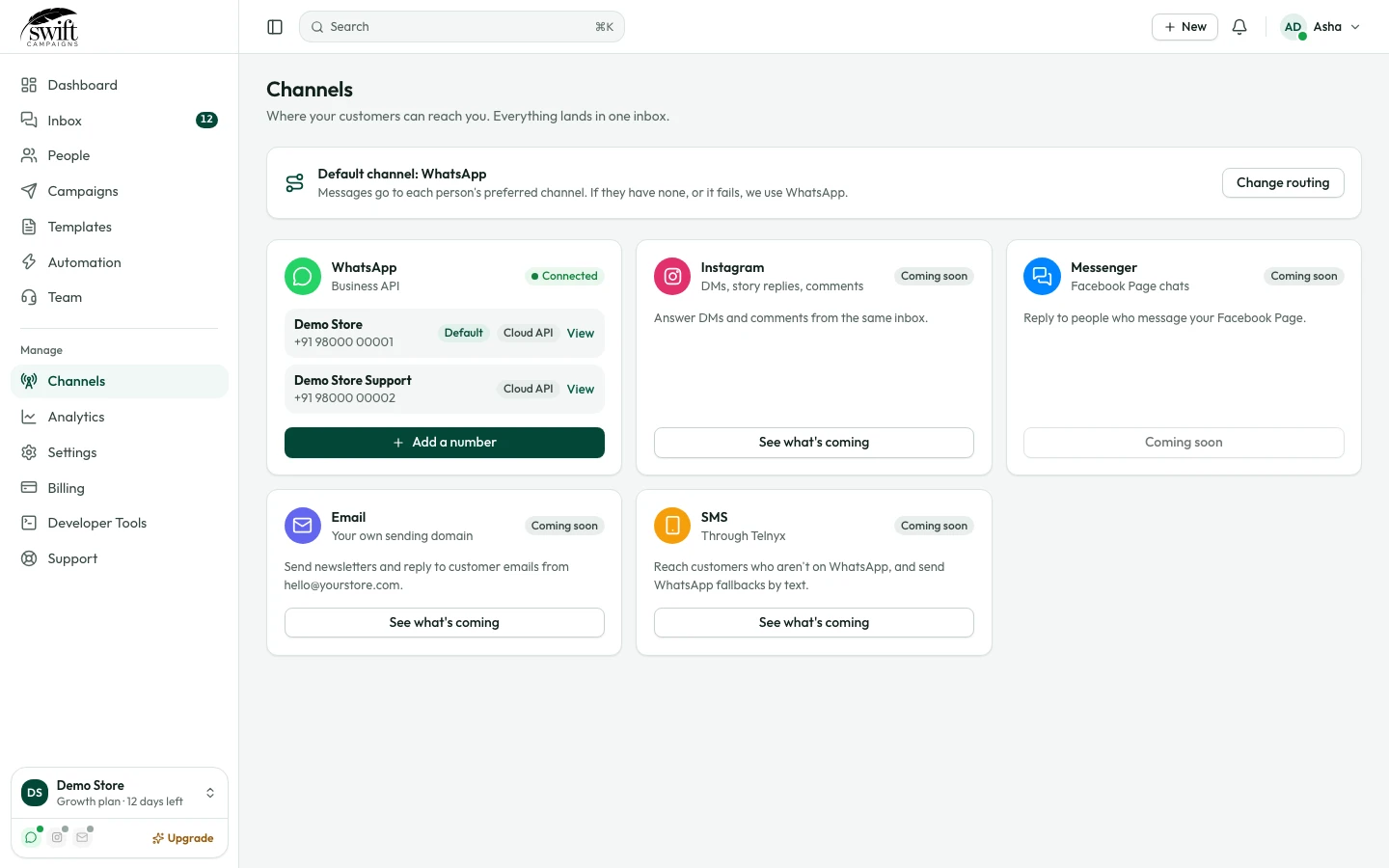
Task: Click the DS workspace avatar
Action: coord(35,793)
